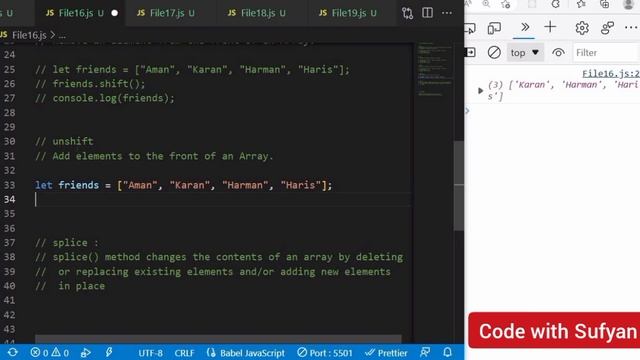Expand the logged array in console

tap(480, 91)
